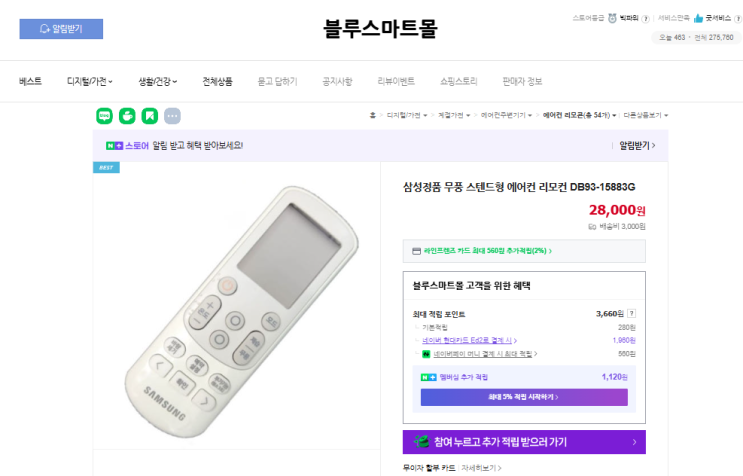
Task: Open the 다른상품보기 dropdown
Action: (645, 115)
